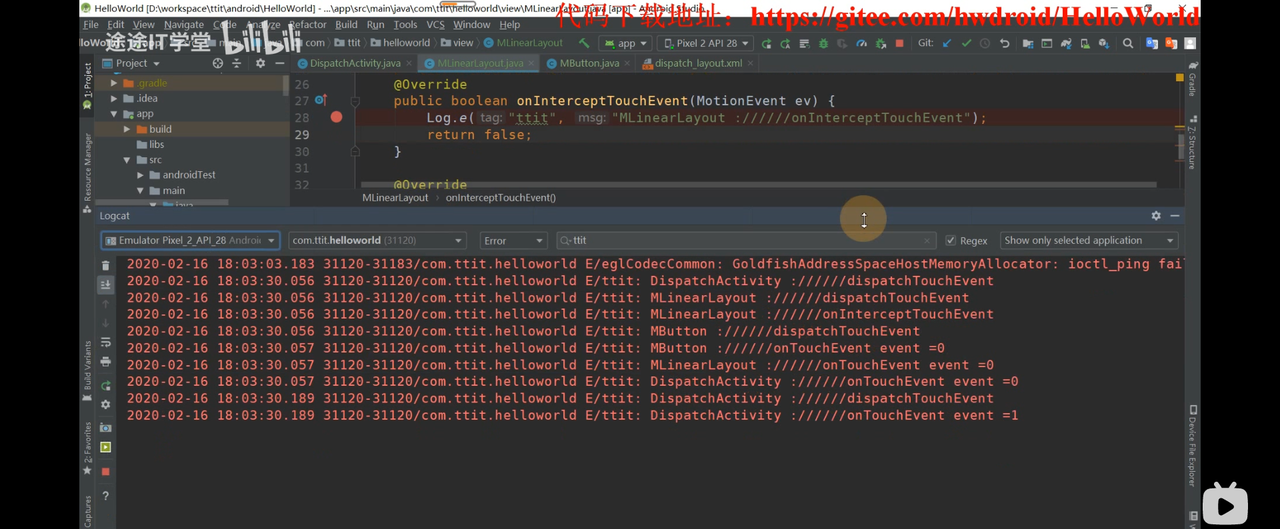The height and width of the screenshot is (529, 1280).
Task: Open Search Everywhere magnifier icon
Action: [x=1128, y=44]
